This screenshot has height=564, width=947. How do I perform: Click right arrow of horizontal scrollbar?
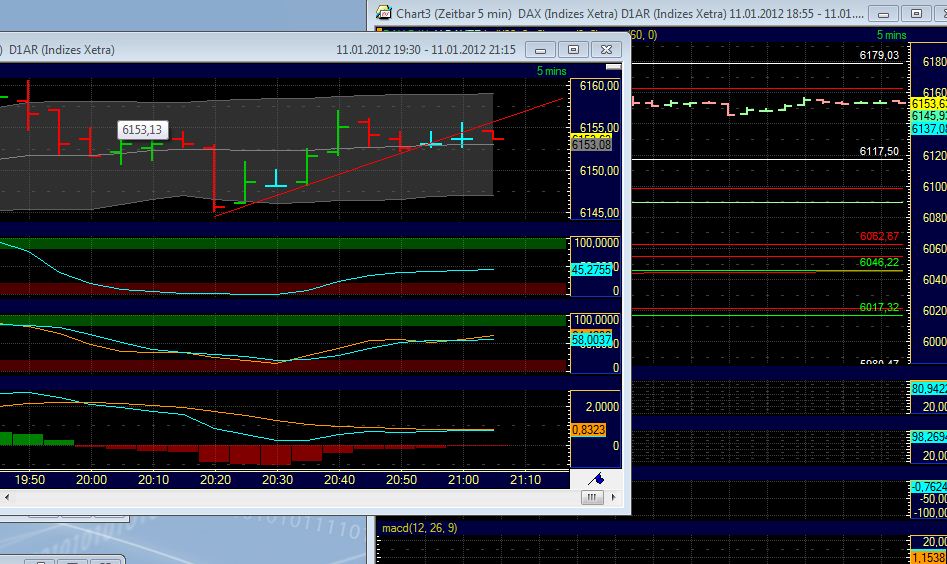click(611, 497)
